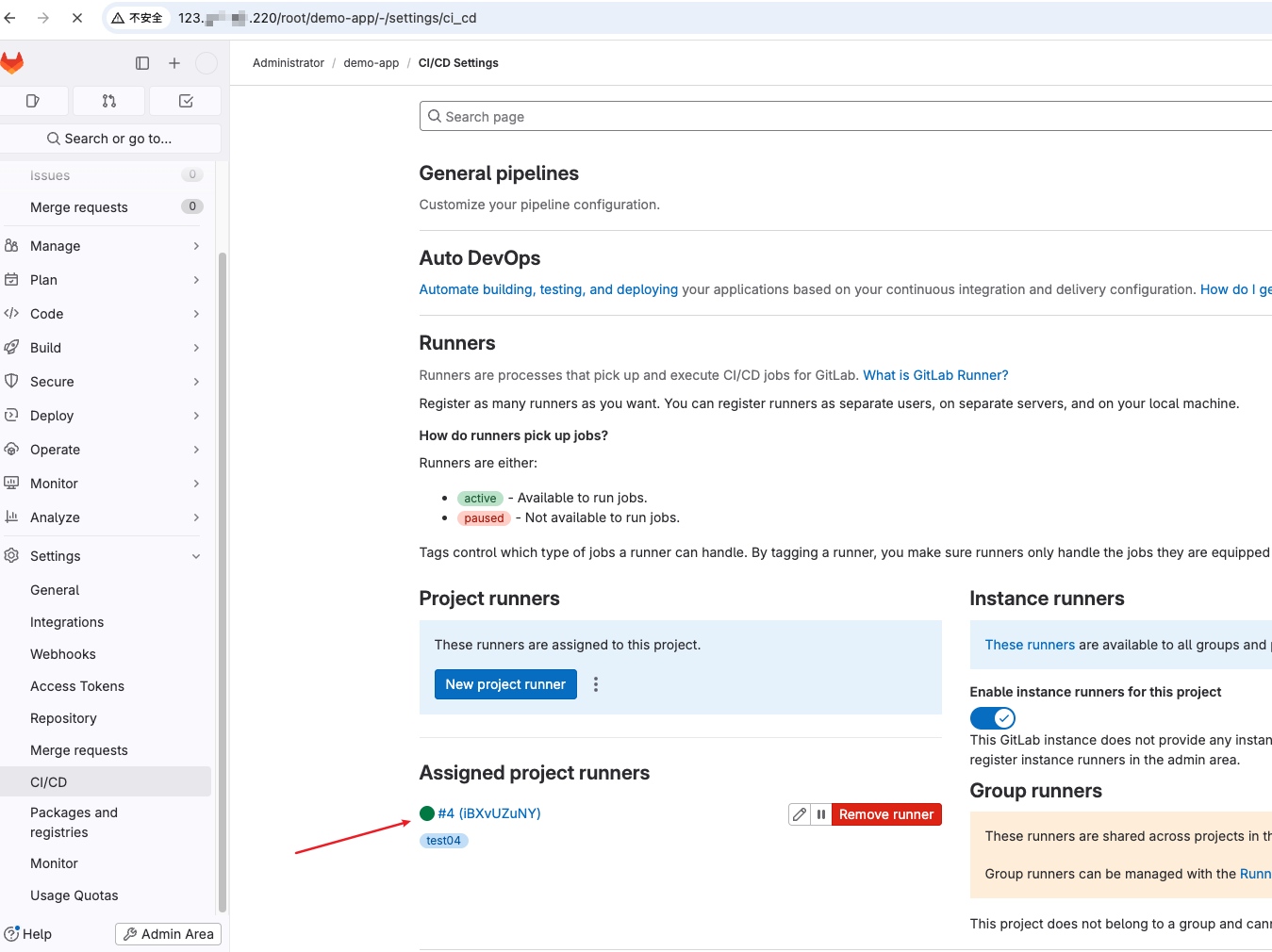Open the Admin Area button

point(168,934)
